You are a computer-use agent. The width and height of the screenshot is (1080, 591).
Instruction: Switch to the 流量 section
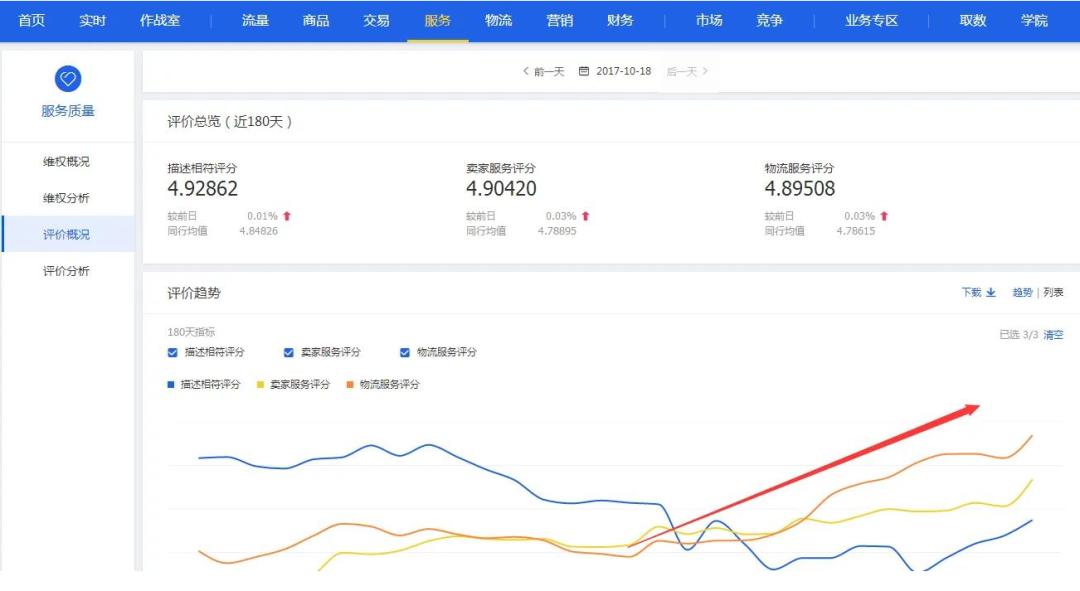pos(255,19)
